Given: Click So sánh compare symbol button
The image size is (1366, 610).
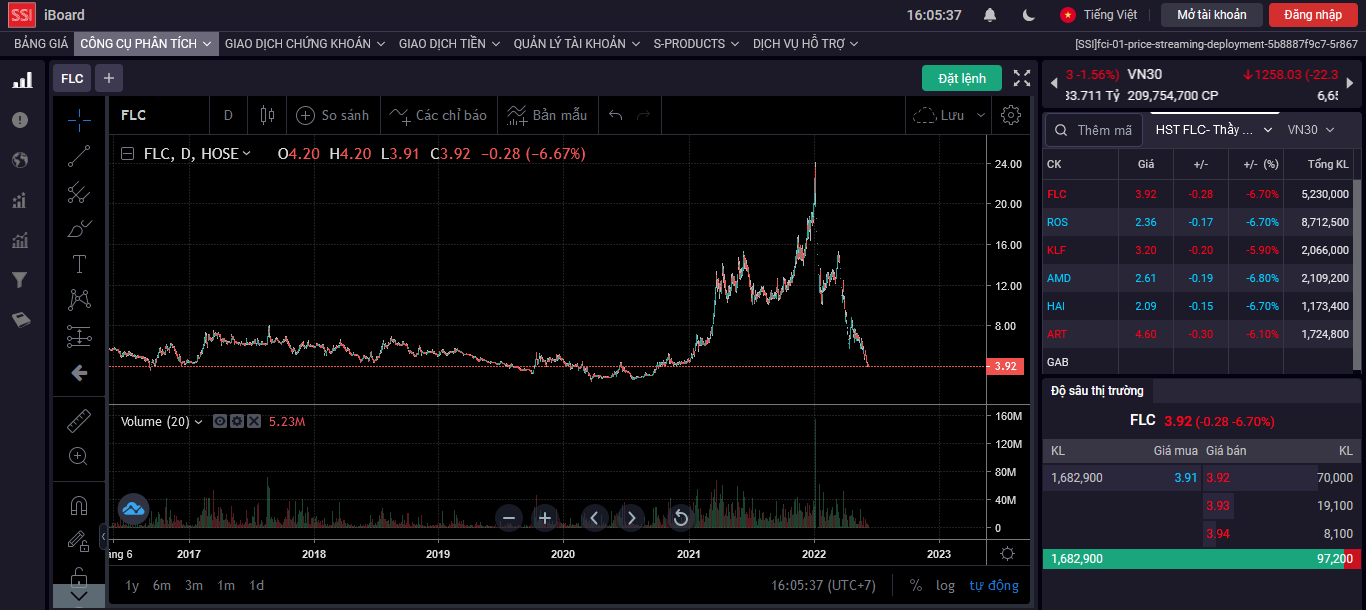Looking at the screenshot, I should pyautogui.click(x=333, y=115).
